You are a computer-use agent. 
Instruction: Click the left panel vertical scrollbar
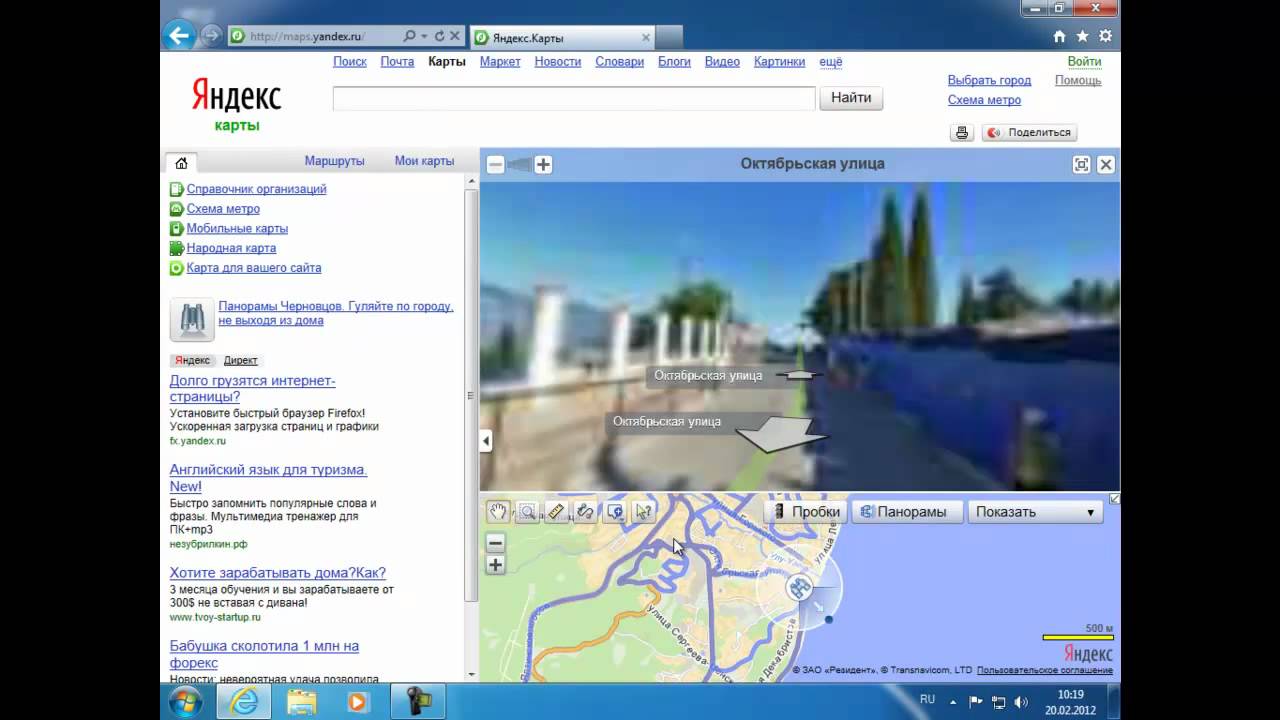[472, 395]
